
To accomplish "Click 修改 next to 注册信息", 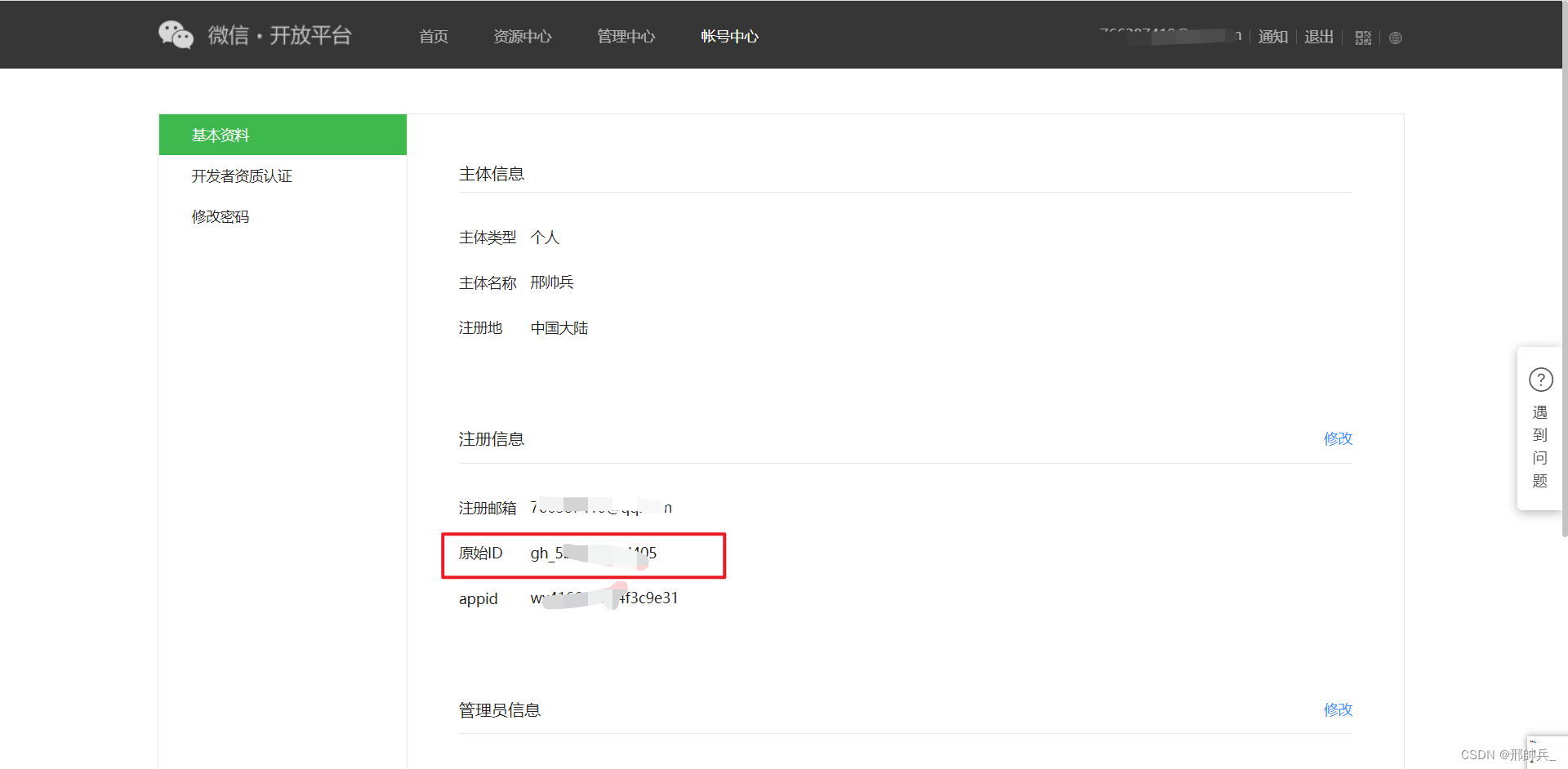I will coord(1338,438).
